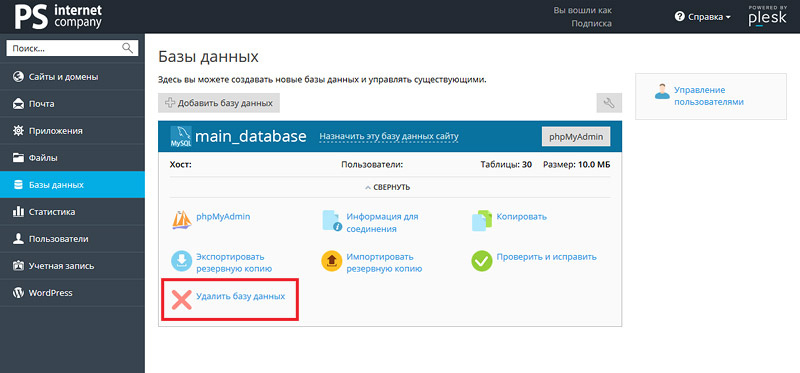Click the phpMyAdmin sailboat icon
Image resolution: width=800 pixels, height=373 pixels.
point(181,220)
